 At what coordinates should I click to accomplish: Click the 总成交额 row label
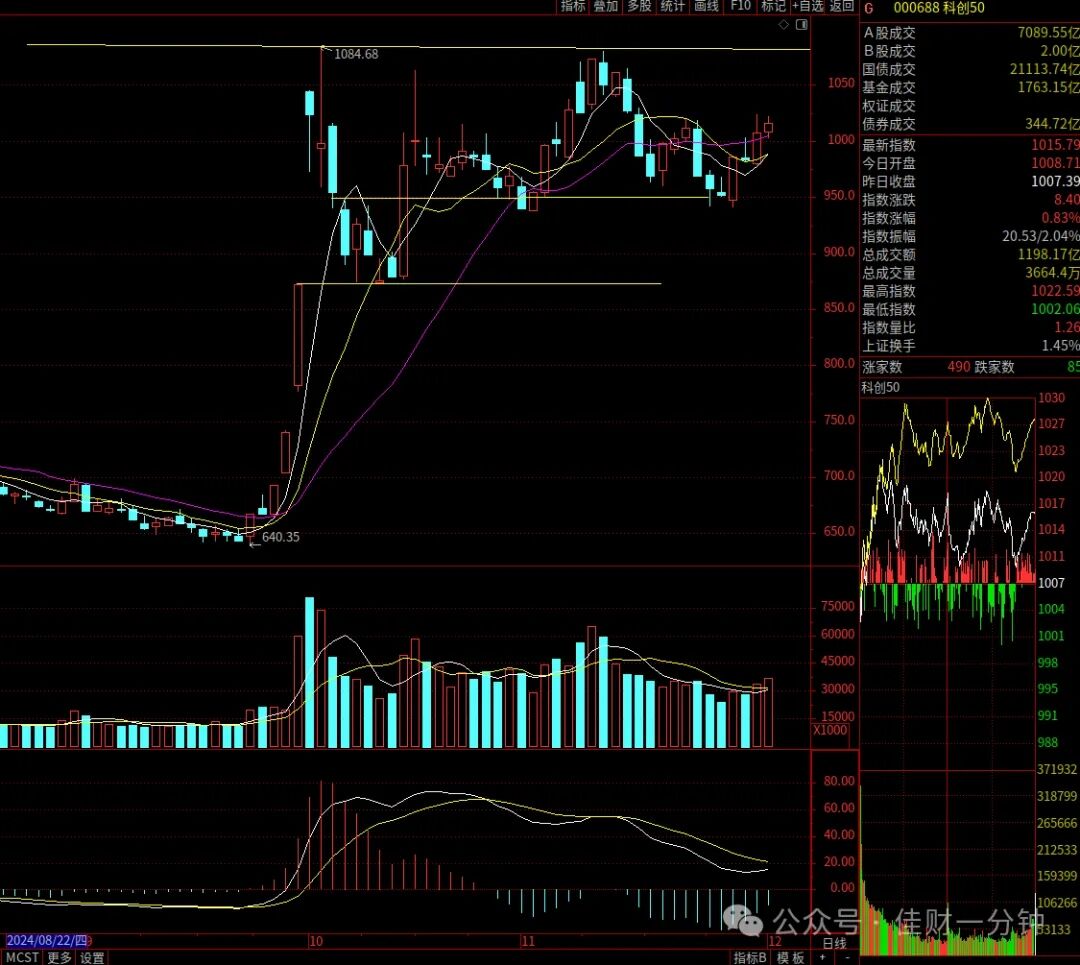[x=889, y=255]
